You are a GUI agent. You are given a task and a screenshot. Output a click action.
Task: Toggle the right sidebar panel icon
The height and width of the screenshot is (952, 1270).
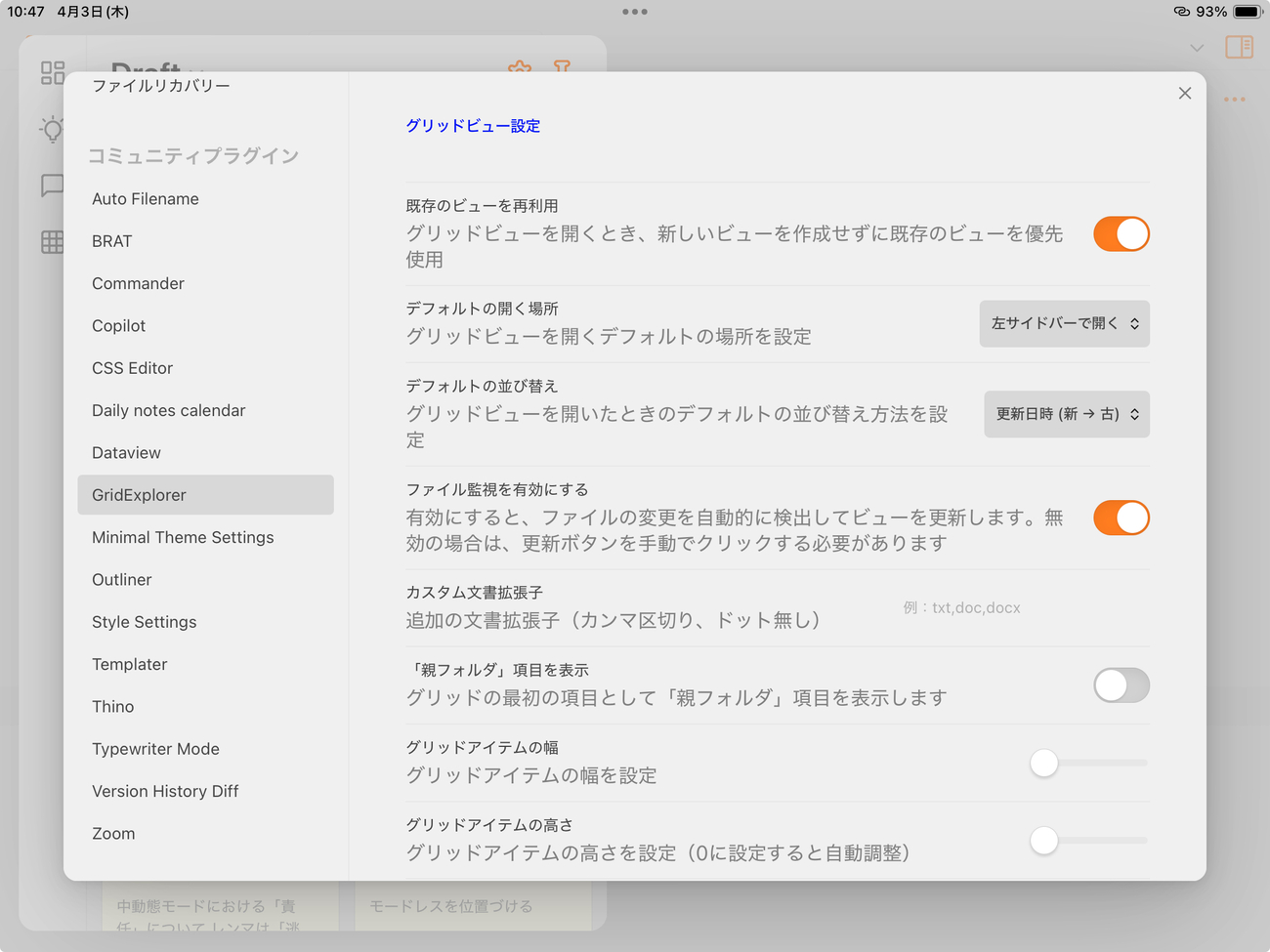[x=1239, y=47]
